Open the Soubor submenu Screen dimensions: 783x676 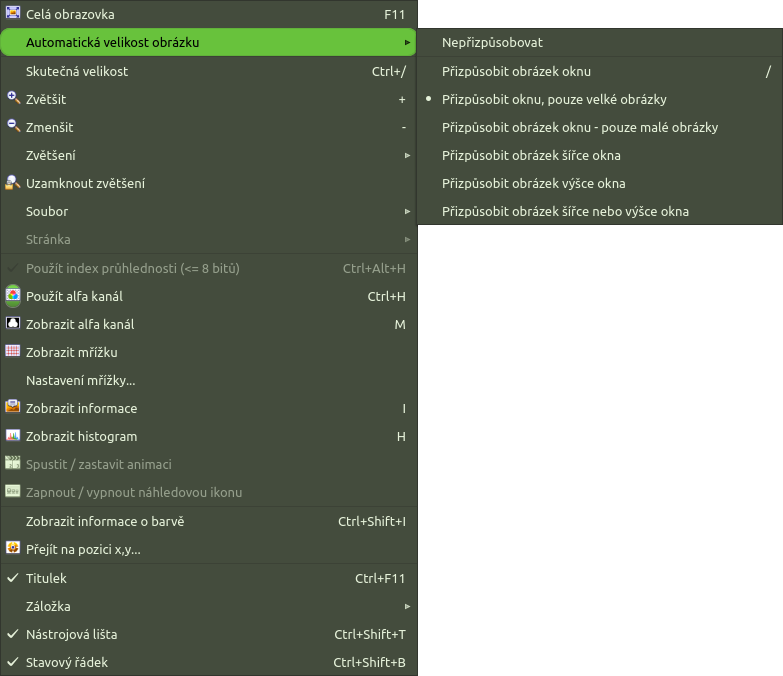point(209,211)
